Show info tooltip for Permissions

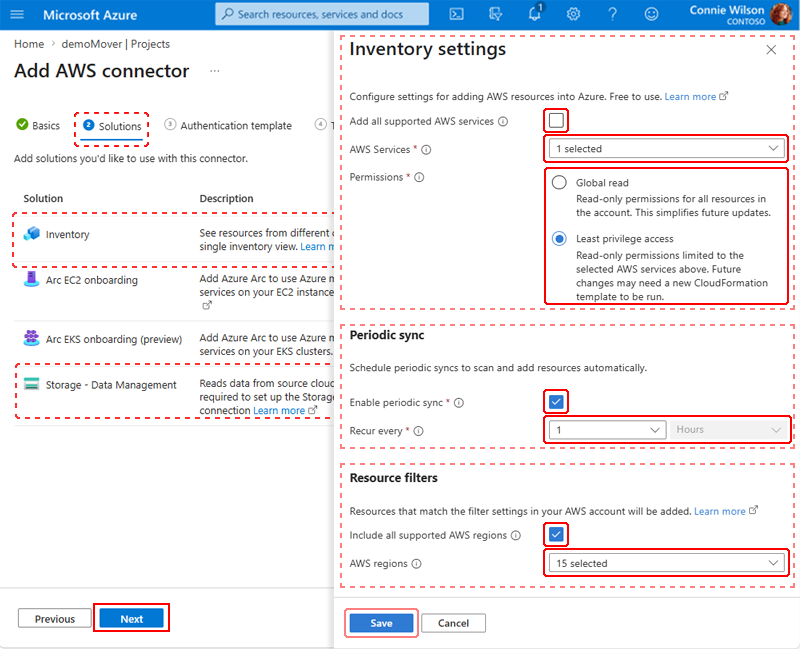(419, 177)
